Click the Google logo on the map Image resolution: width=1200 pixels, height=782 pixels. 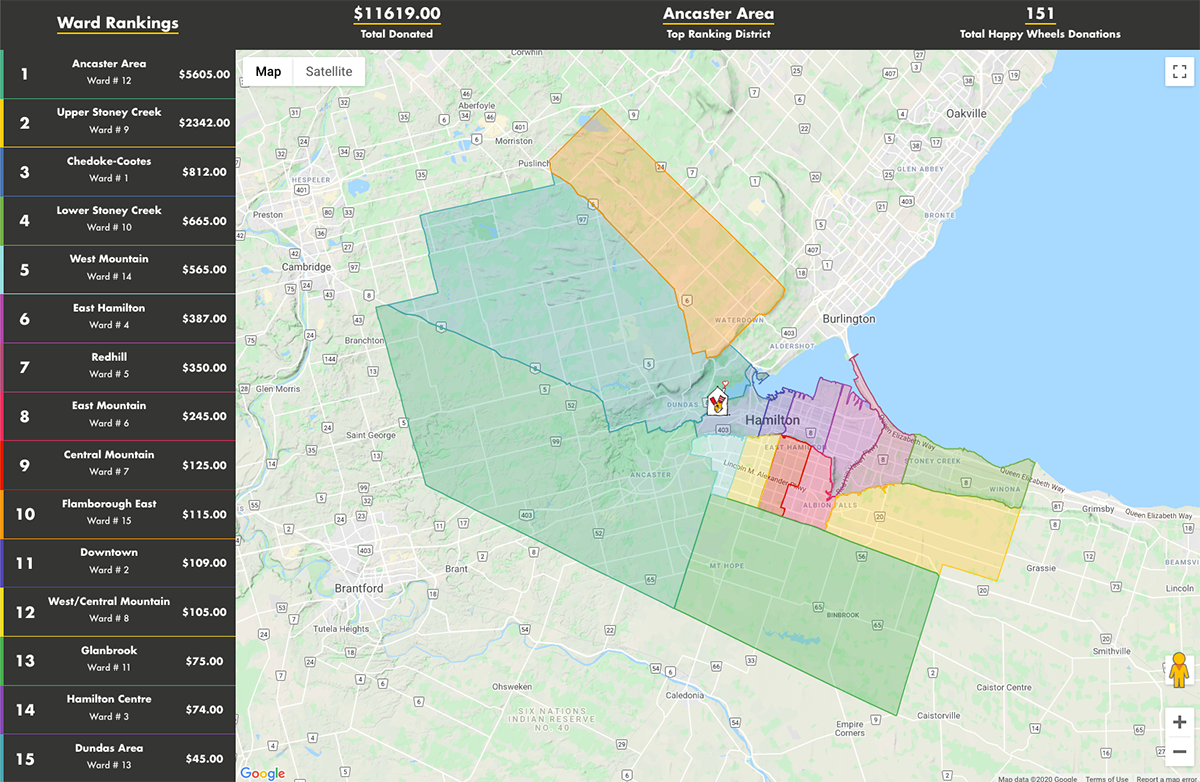[x=262, y=772]
